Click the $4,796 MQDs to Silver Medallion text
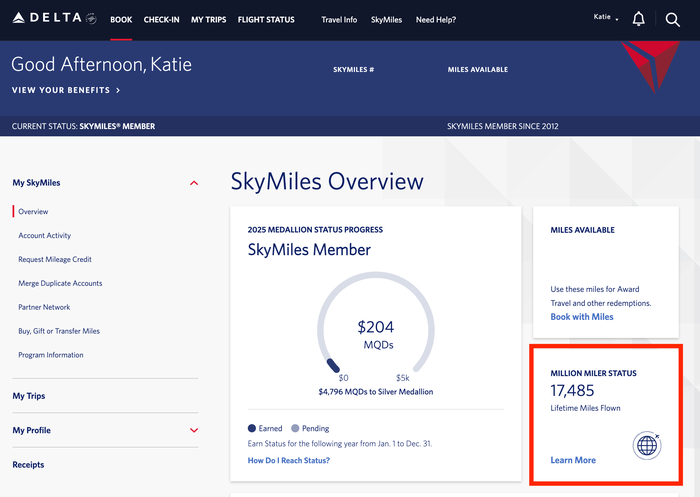 [375, 392]
